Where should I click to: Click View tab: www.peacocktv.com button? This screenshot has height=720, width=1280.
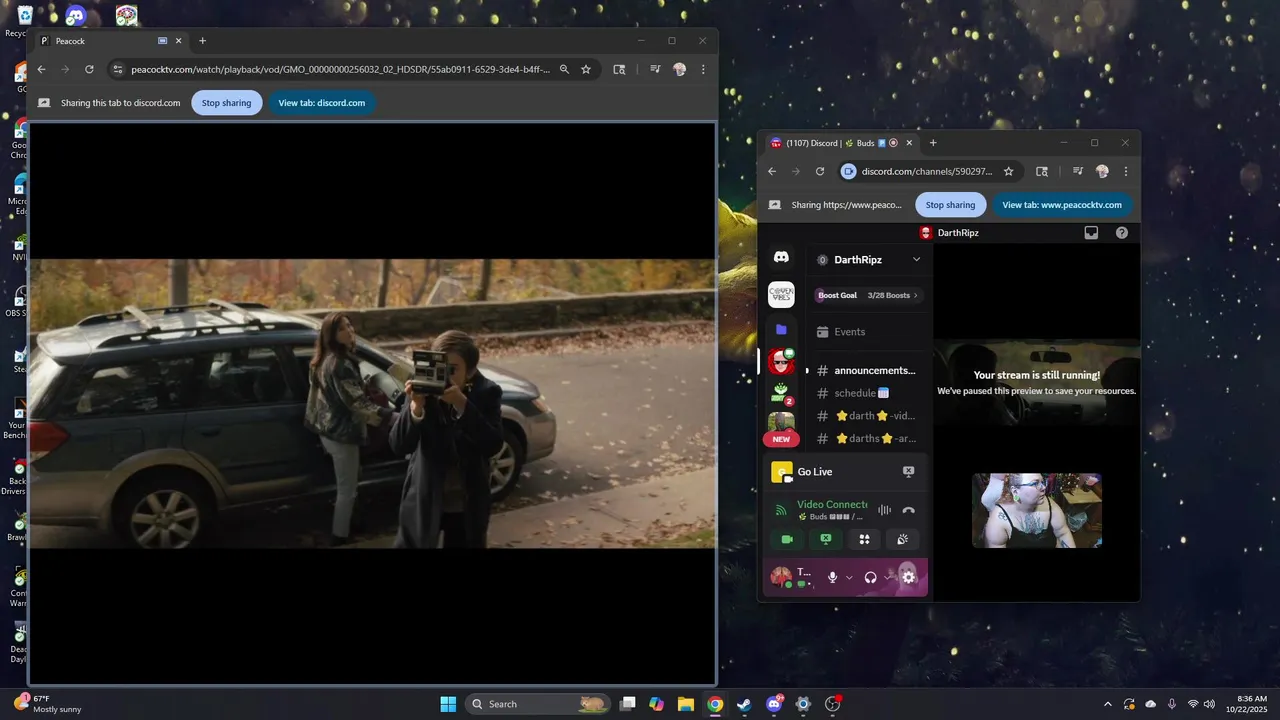click(x=1062, y=204)
